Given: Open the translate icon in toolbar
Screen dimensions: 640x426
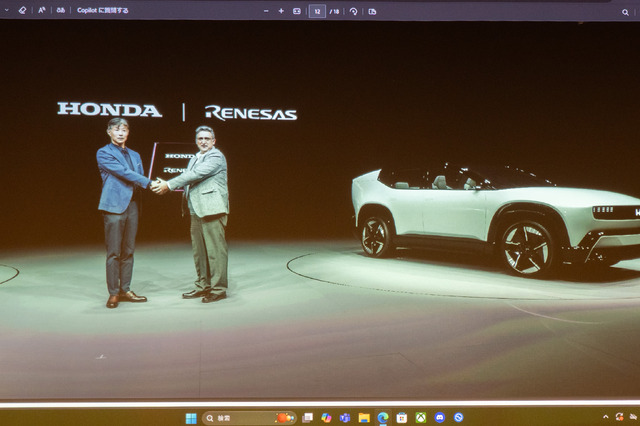Looking at the screenshot, I should click(61, 10).
